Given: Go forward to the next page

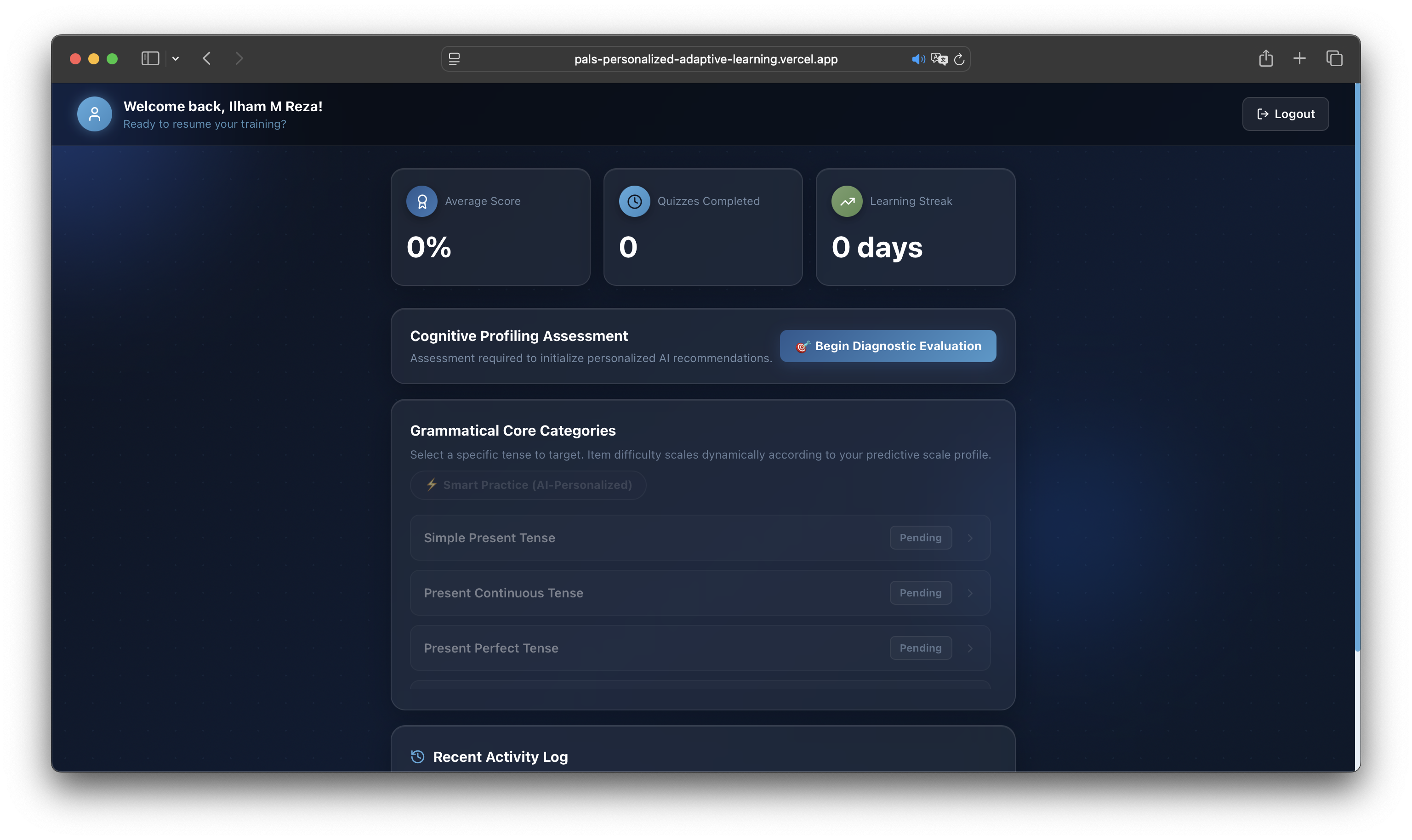Looking at the screenshot, I should 239,58.
